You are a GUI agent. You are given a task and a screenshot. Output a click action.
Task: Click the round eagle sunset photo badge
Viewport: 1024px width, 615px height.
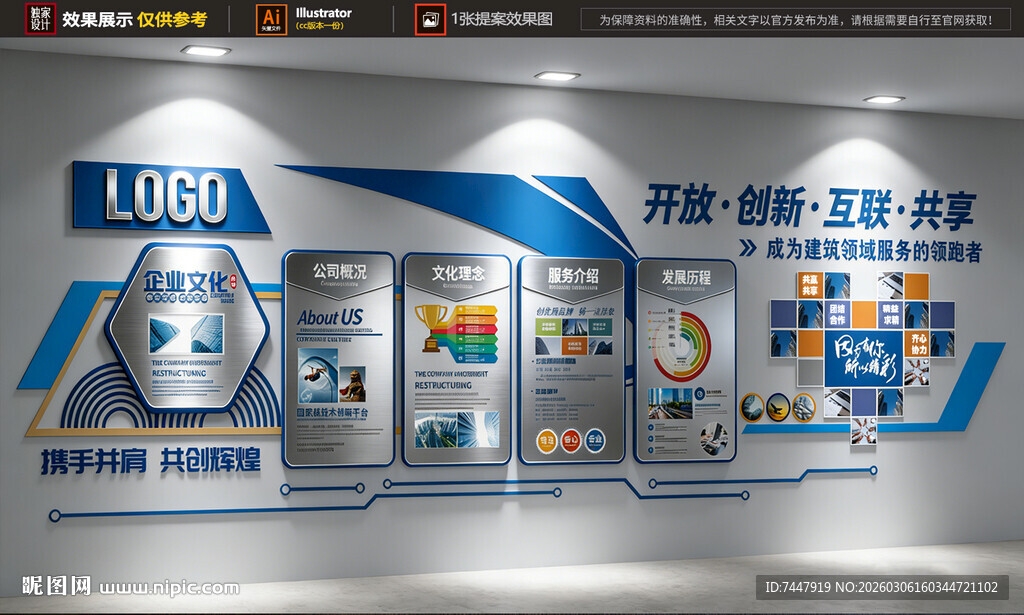[778, 407]
